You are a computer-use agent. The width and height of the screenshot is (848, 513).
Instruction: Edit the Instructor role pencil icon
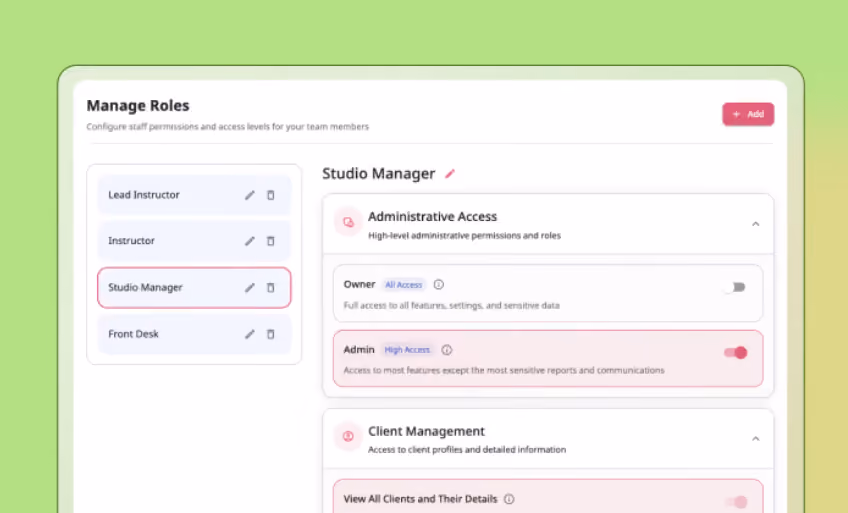pyautogui.click(x=249, y=241)
